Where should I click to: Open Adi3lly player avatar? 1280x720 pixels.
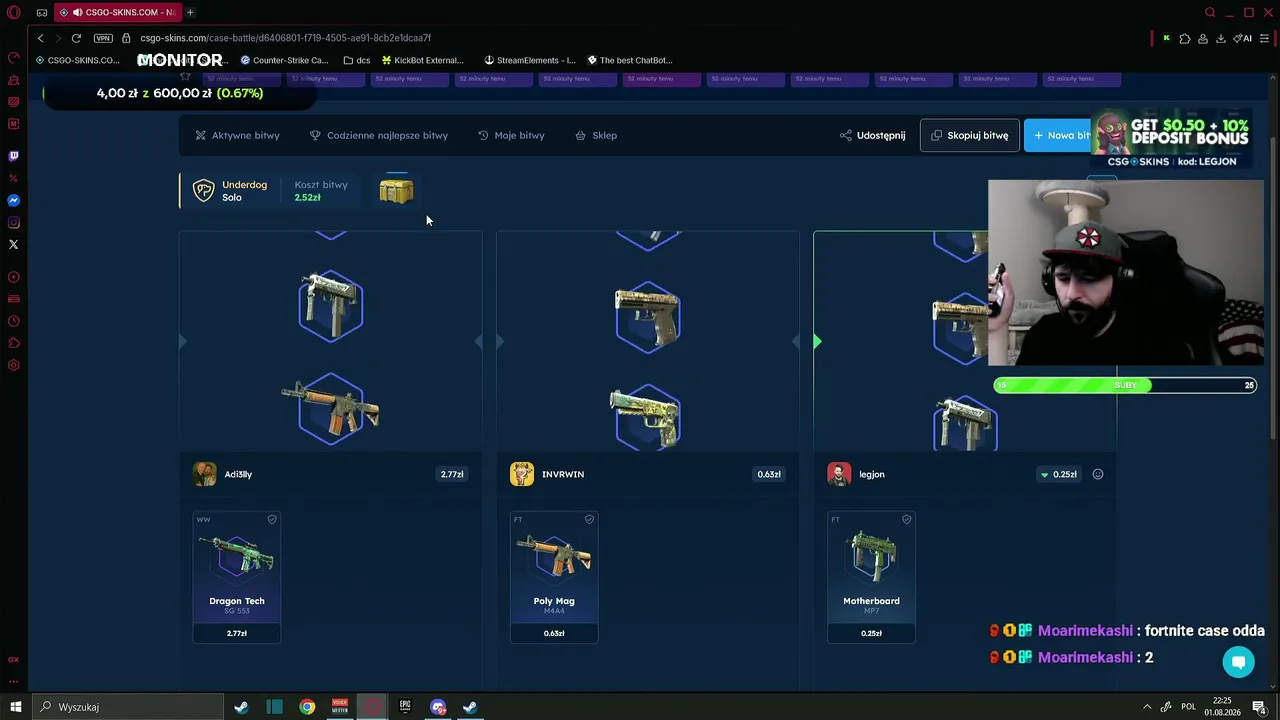(x=204, y=474)
